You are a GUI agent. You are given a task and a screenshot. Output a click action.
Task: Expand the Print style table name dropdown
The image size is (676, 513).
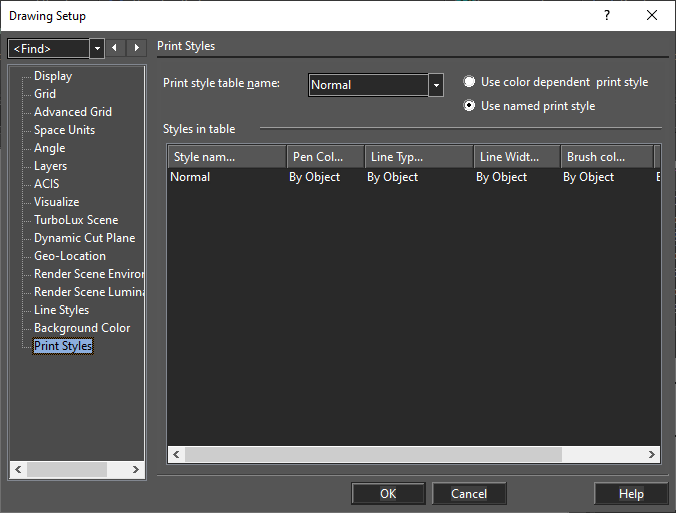(436, 85)
